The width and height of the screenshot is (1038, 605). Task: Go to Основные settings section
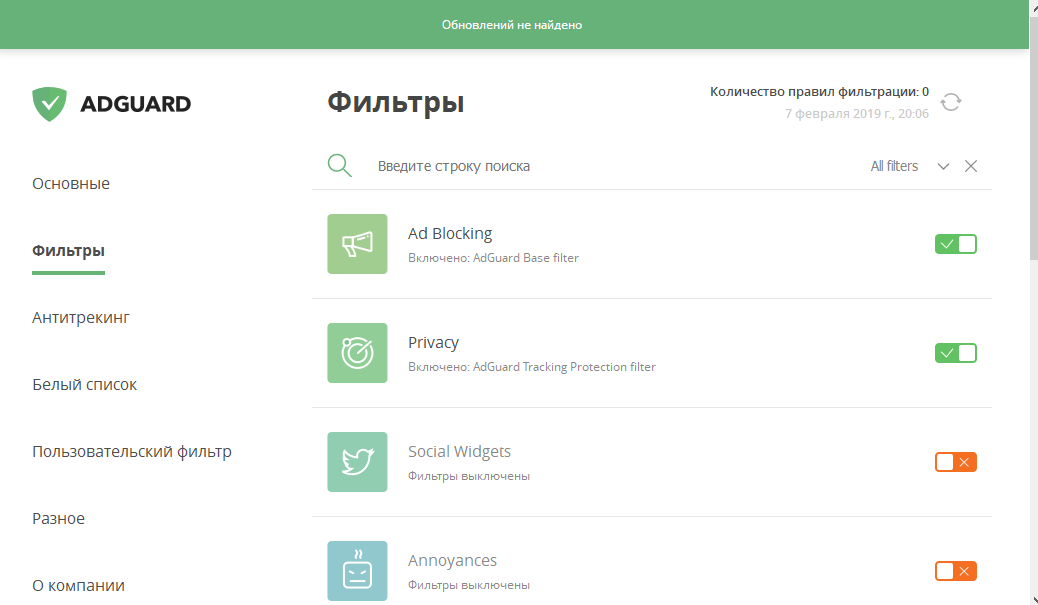click(71, 183)
